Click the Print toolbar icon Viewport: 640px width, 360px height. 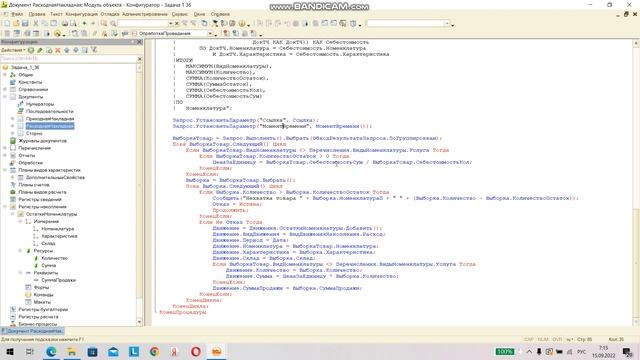(64, 23)
